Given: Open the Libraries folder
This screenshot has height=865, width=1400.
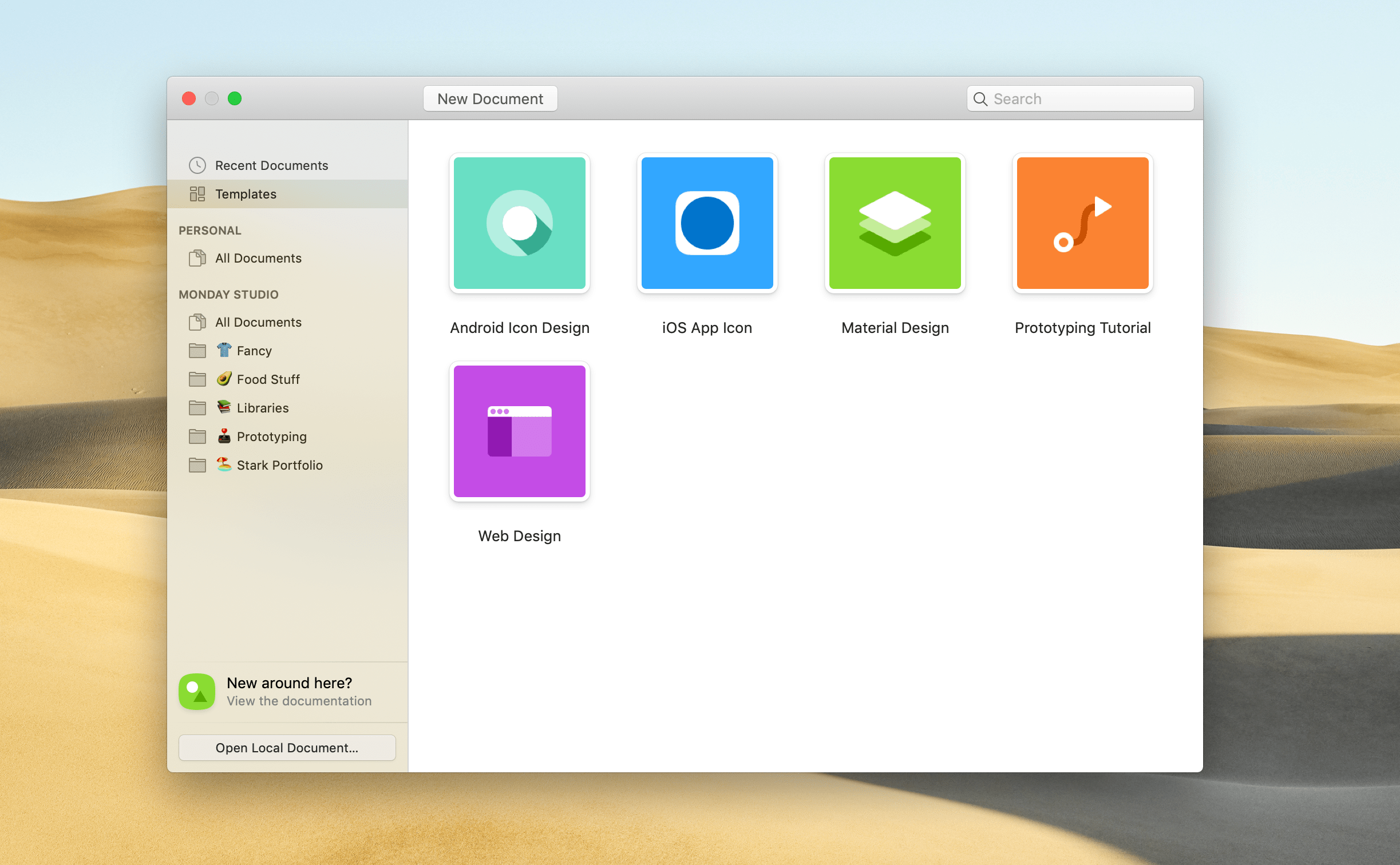Looking at the screenshot, I should [262, 408].
